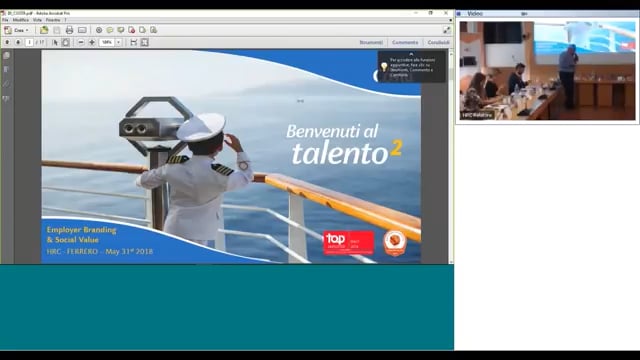Go to next page with down arrow

coord(18,42)
